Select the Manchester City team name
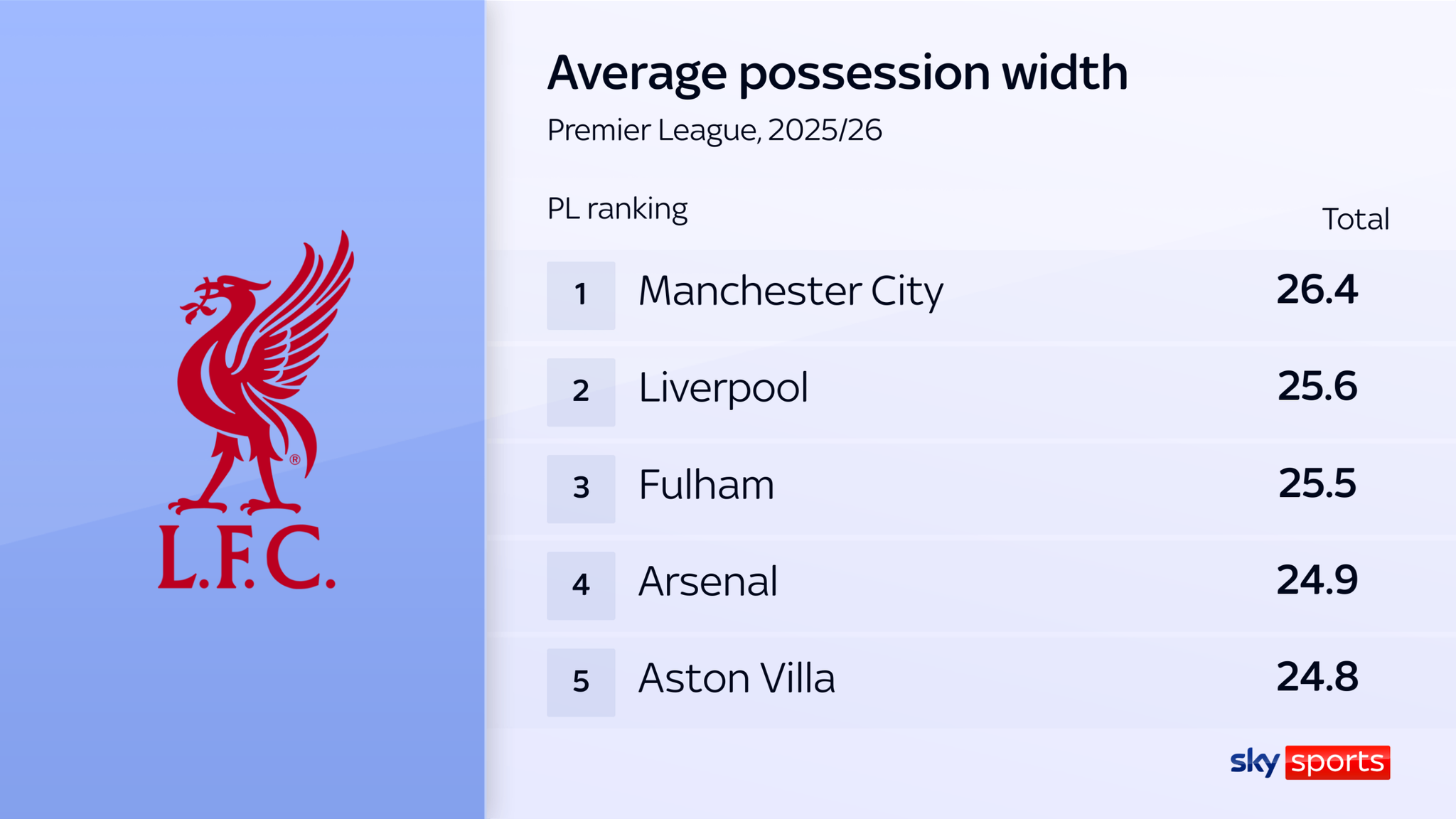This screenshot has height=819, width=1456. [x=791, y=291]
